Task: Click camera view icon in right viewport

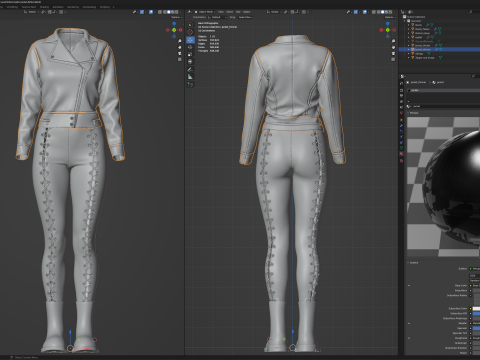Action: point(393,53)
